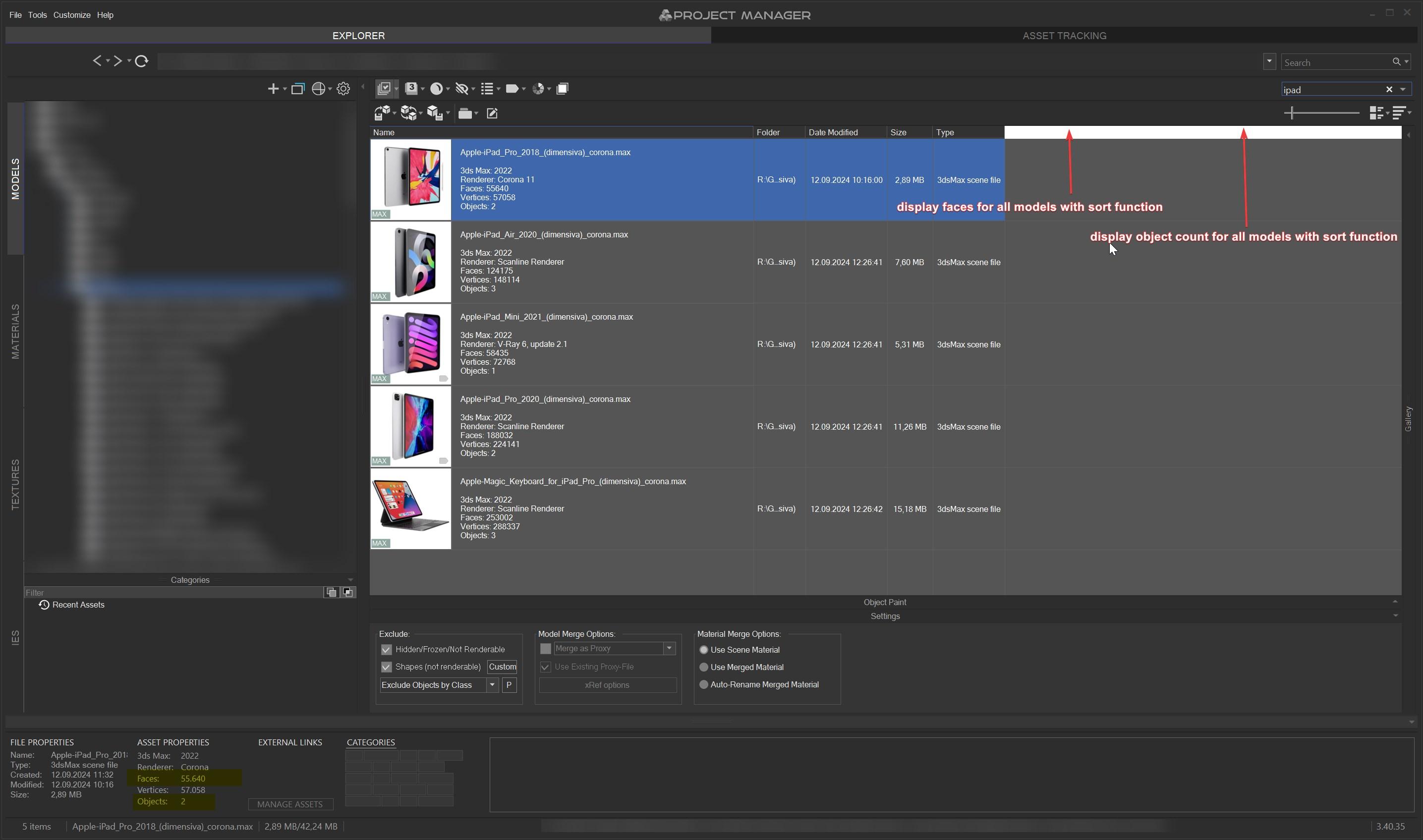The image size is (1423, 840).
Task: Clear the ipad filter with the X
Action: tap(1389, 89)
